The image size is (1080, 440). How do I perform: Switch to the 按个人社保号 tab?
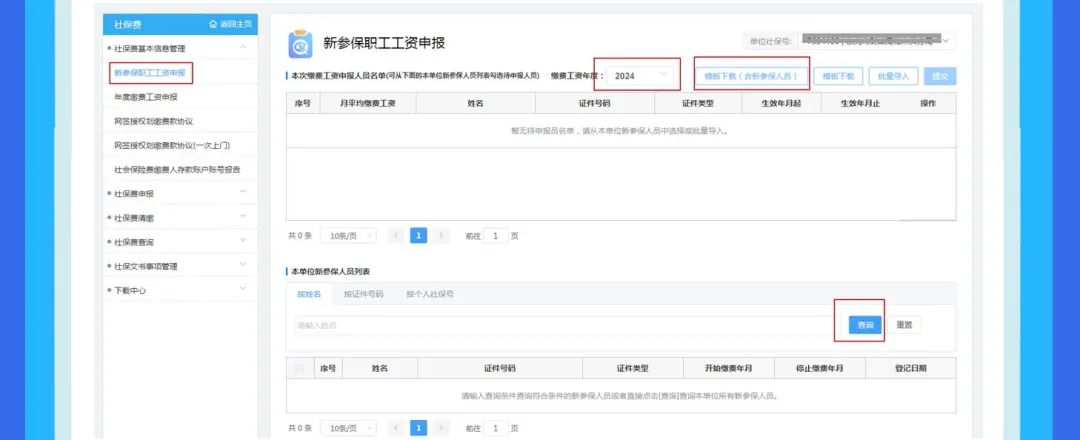(430, 294)
